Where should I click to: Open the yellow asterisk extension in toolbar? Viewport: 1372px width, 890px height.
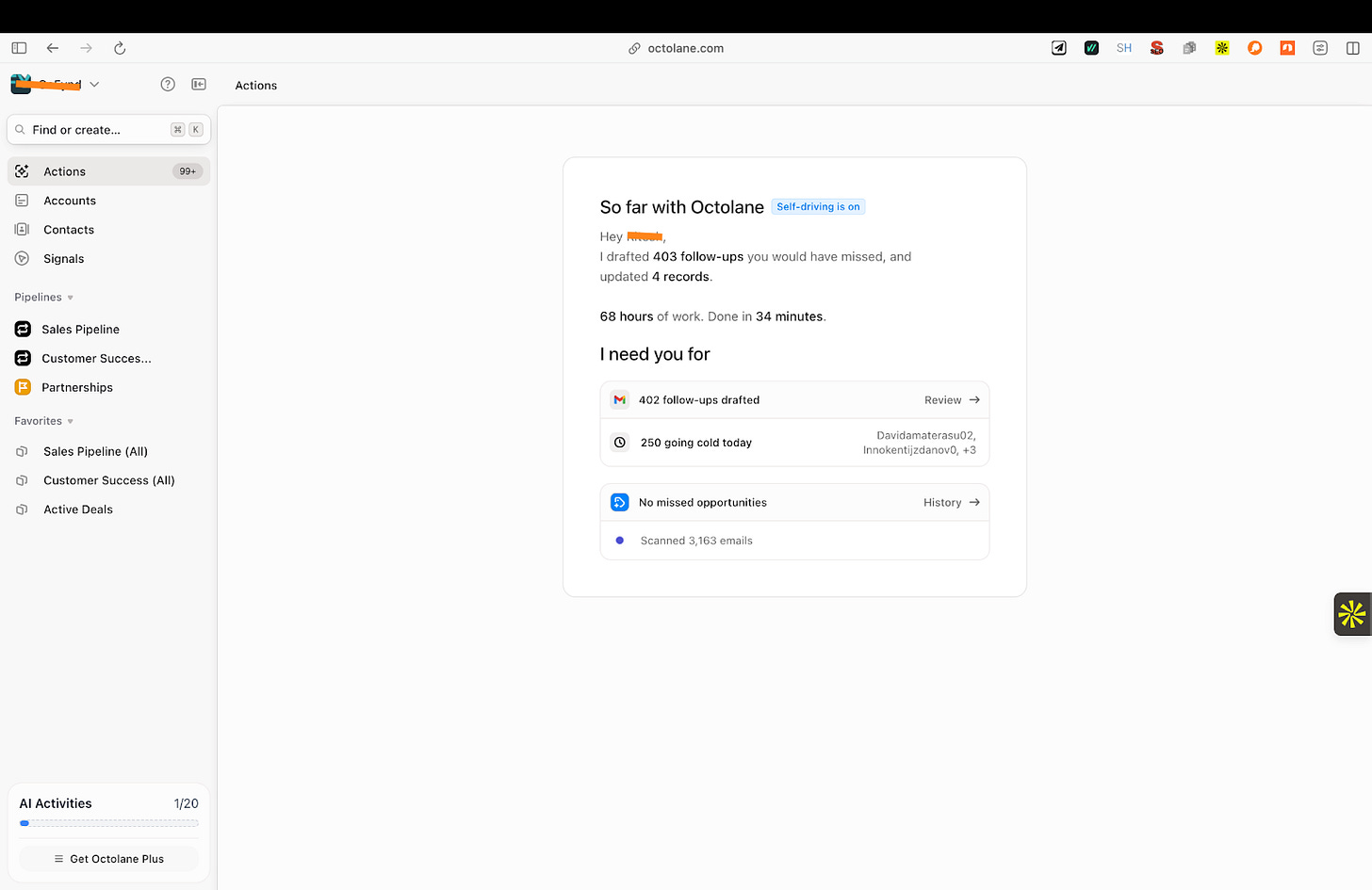[x=1222, y=48]
